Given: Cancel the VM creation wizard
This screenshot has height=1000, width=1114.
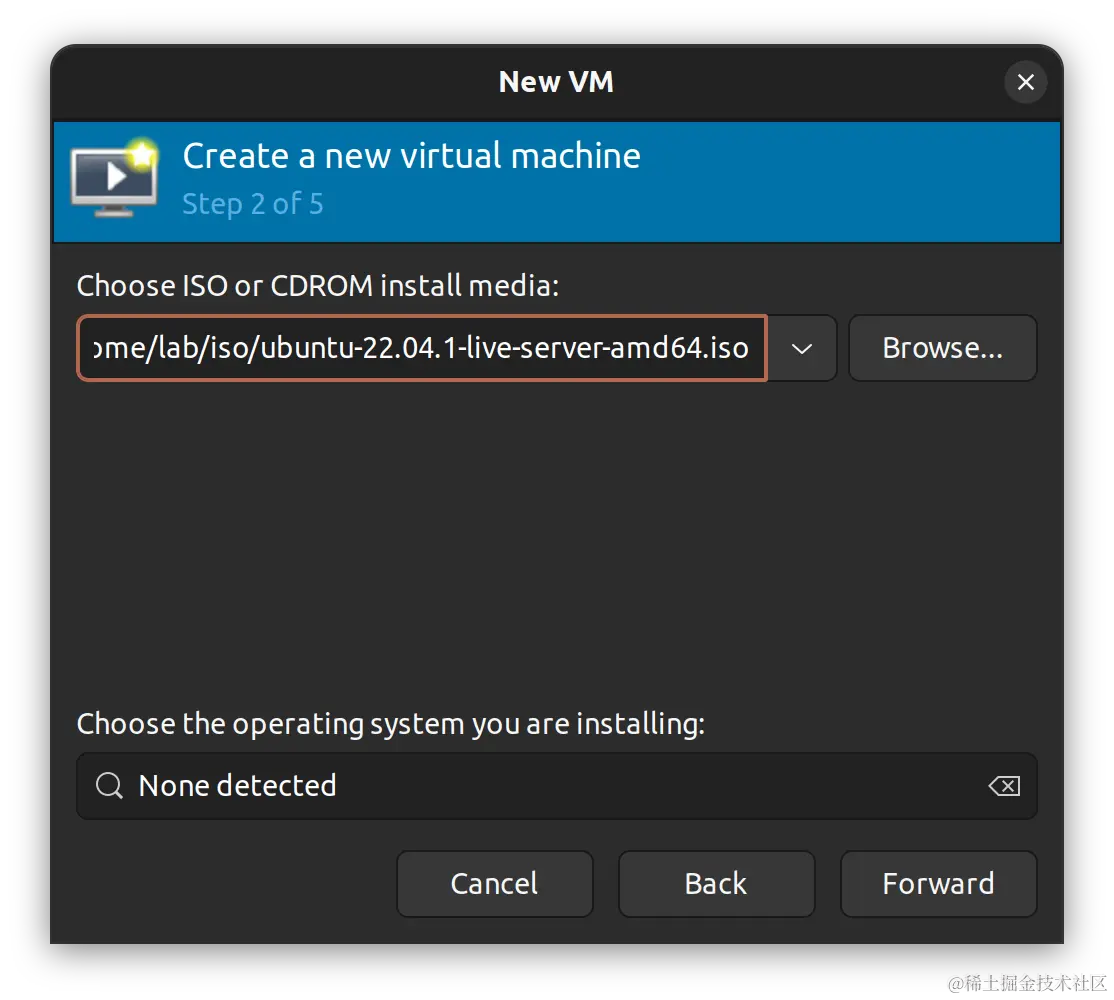Looking at the screenshot, I should point(494,884).
